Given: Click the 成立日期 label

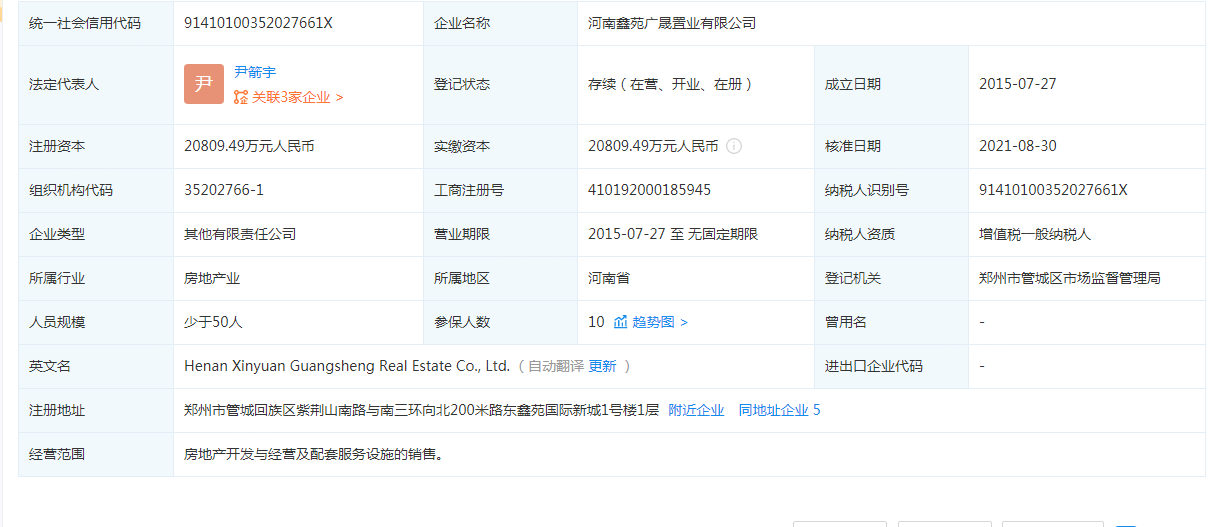Looking at the screenshot, I should [x=852, y=84].
